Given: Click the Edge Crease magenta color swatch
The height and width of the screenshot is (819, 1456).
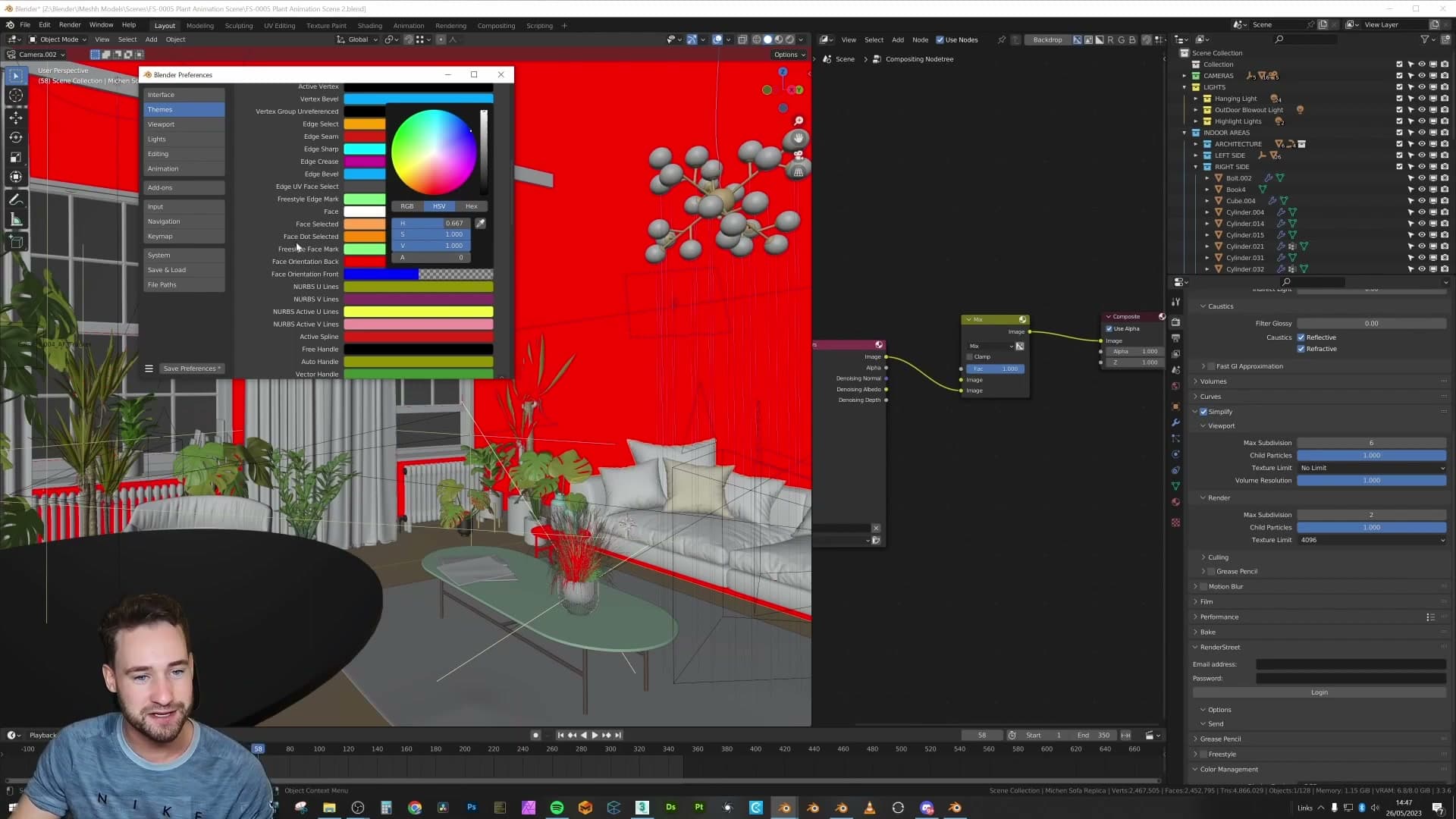Looking at the screenshot, I should 365,162.
